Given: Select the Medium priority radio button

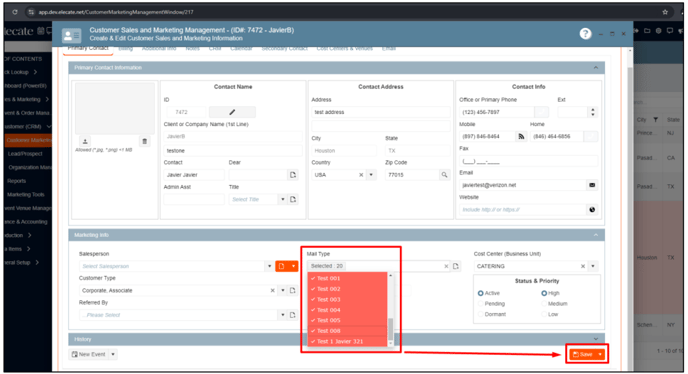Looking at the screenshot, I should [544, 304].
